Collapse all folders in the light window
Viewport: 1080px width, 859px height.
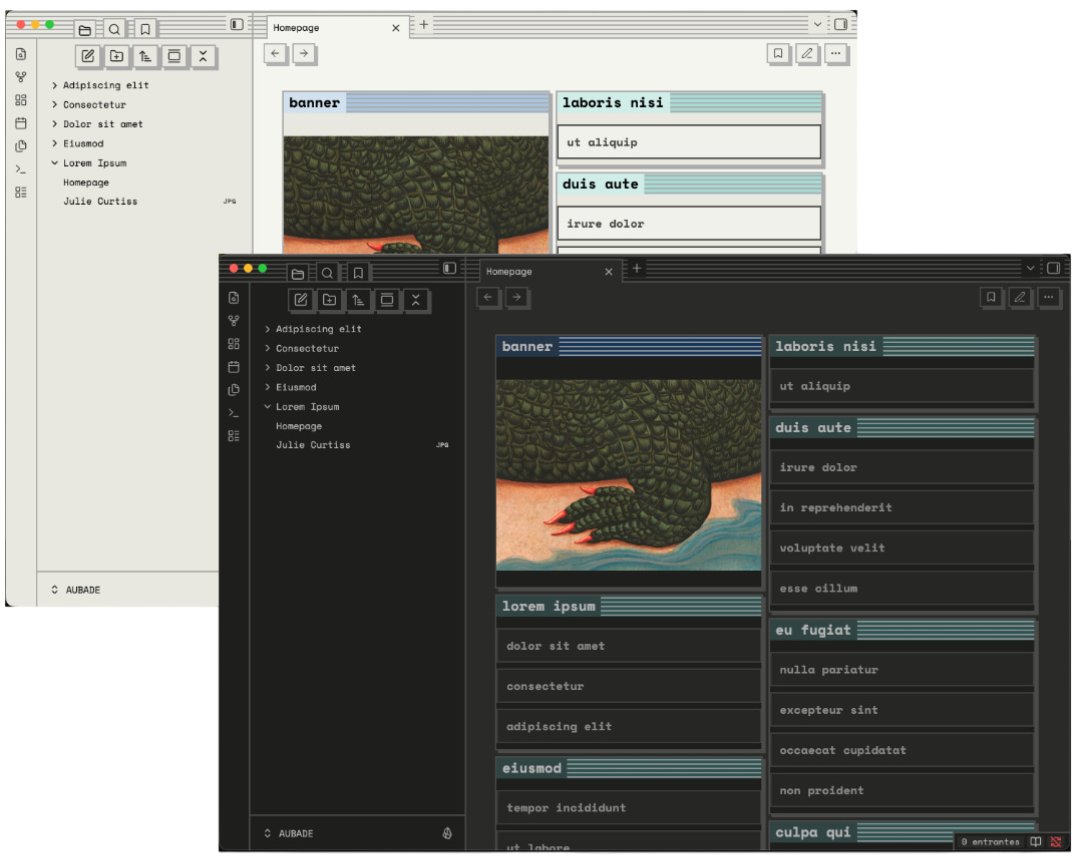[203, 56]
